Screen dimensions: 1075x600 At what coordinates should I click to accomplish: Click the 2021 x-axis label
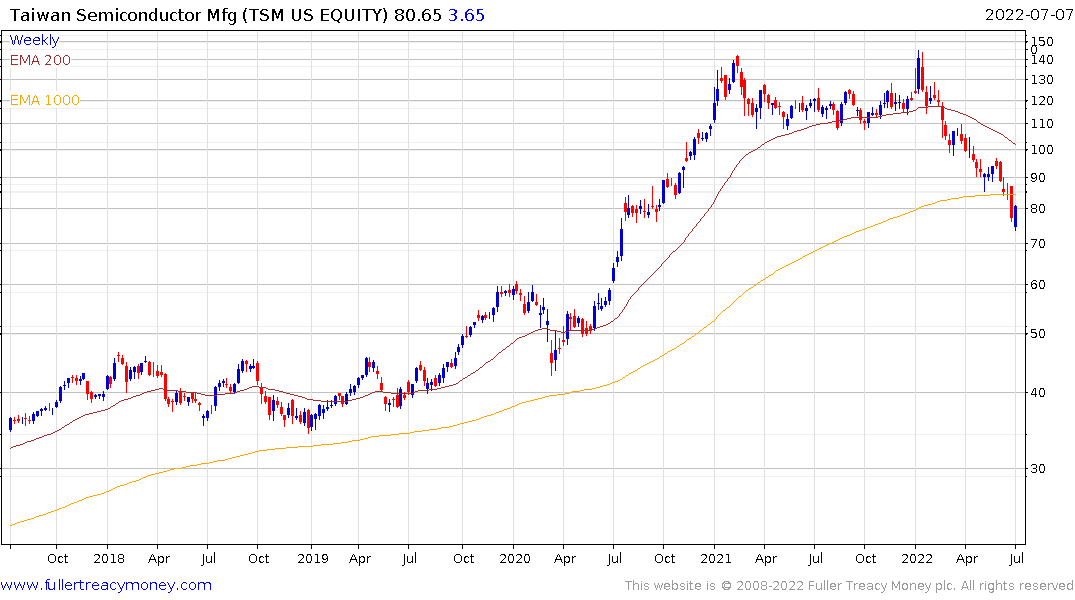click(716, 559)
